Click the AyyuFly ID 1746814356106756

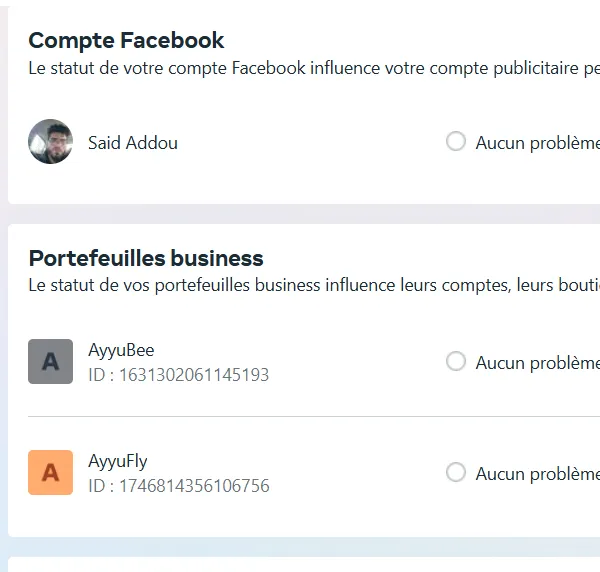[178, 486]
